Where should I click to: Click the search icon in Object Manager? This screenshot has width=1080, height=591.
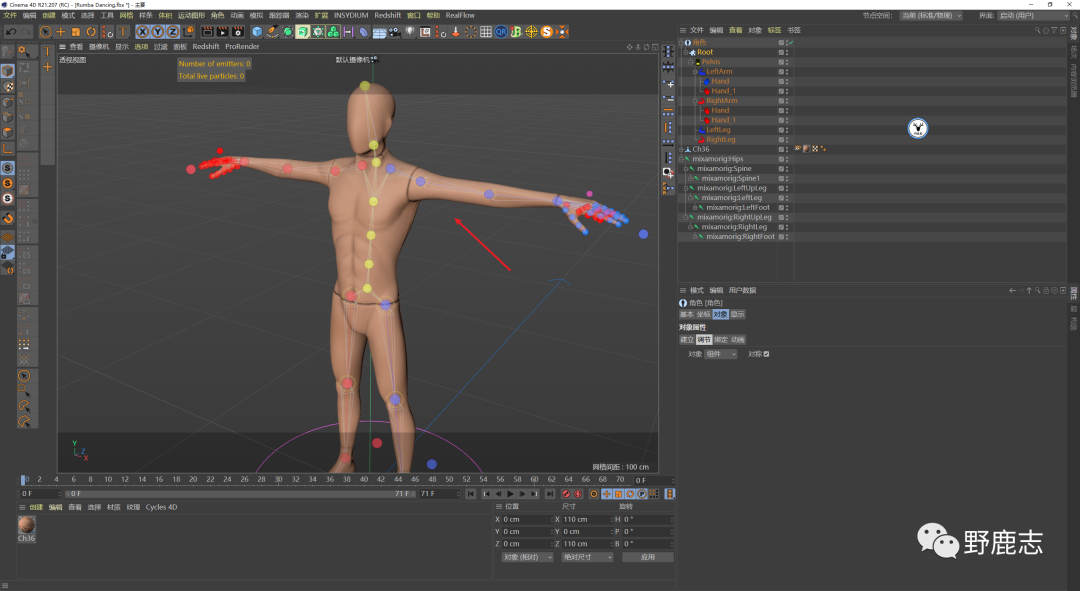[x=1038, y=30]
